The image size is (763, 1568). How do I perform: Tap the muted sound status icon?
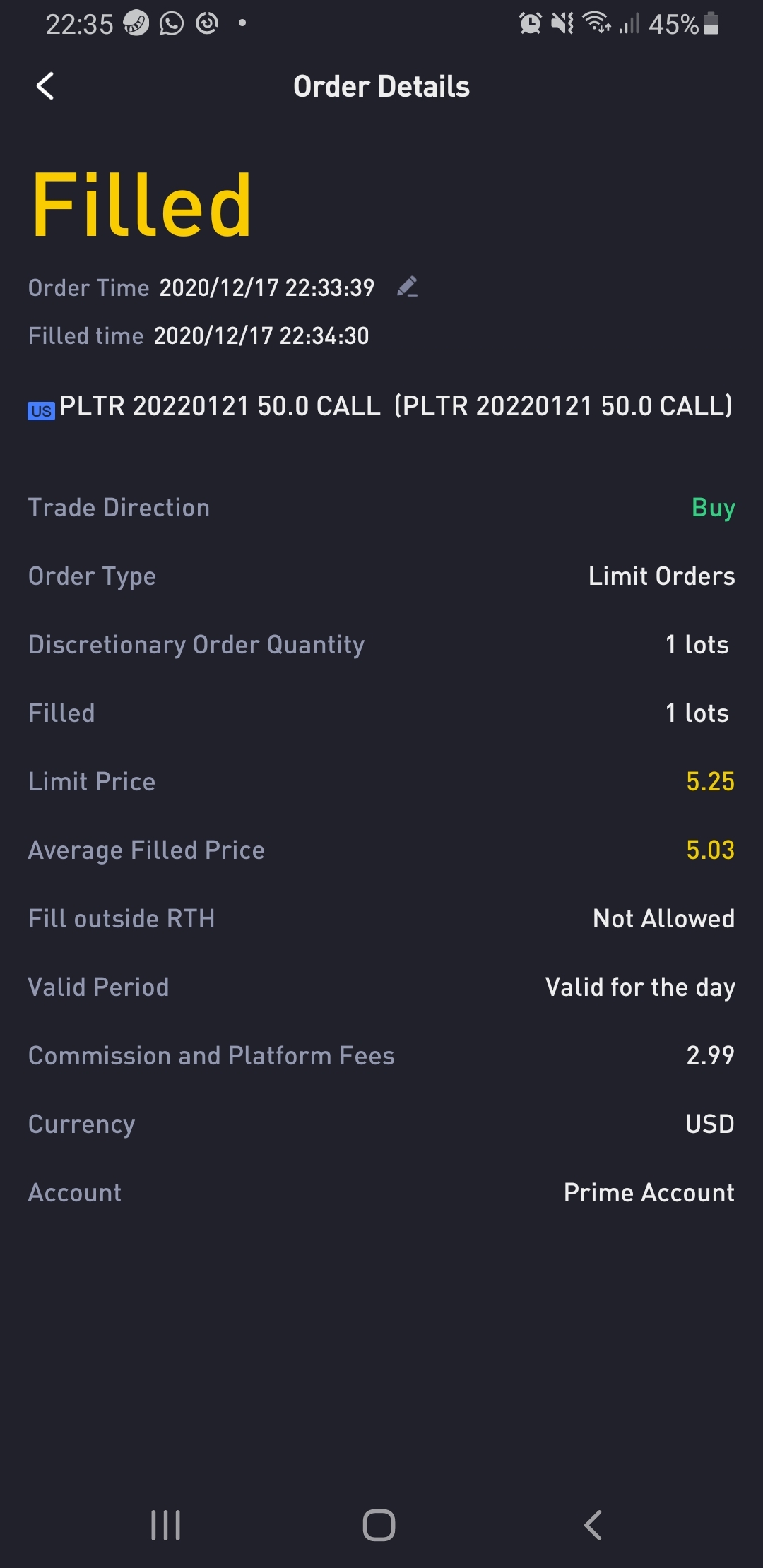562,23
